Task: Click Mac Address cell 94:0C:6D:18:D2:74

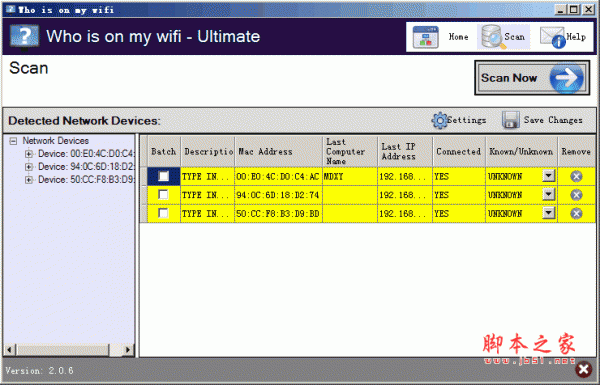Action: pyautogui.click(x=279, y=195)
